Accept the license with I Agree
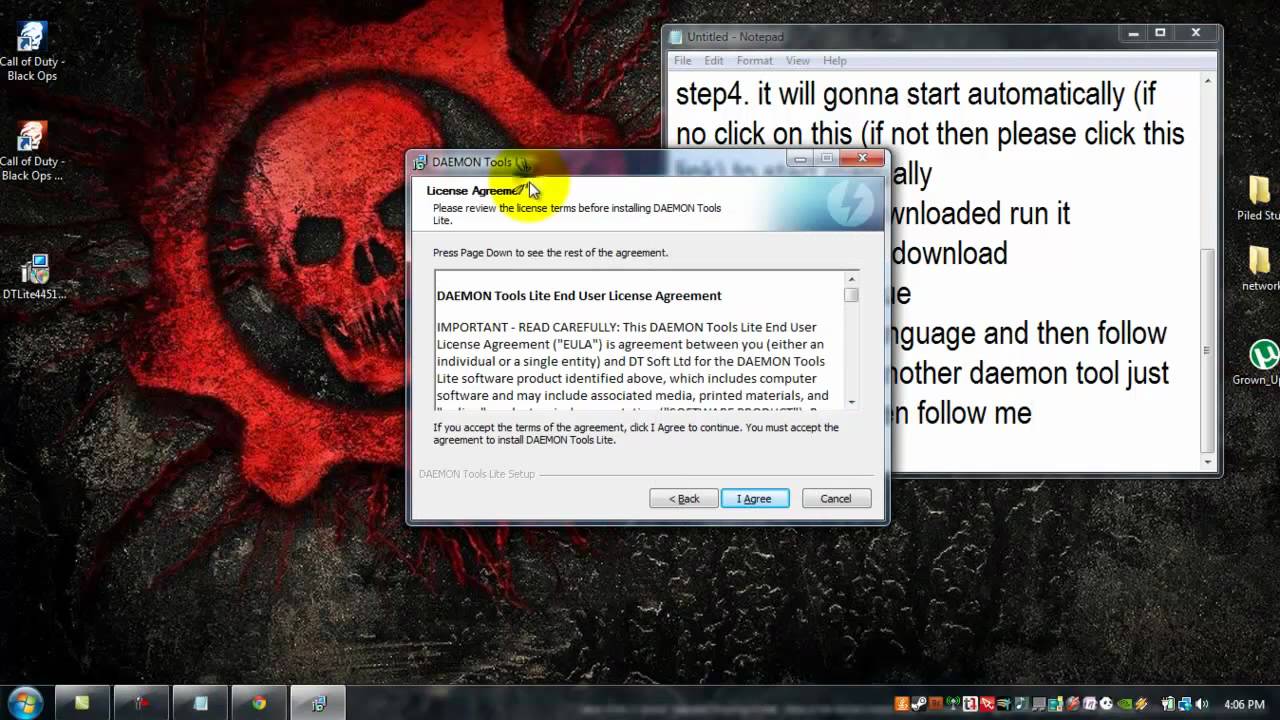Screen dimensions: 1280x720 pos(755,498)
